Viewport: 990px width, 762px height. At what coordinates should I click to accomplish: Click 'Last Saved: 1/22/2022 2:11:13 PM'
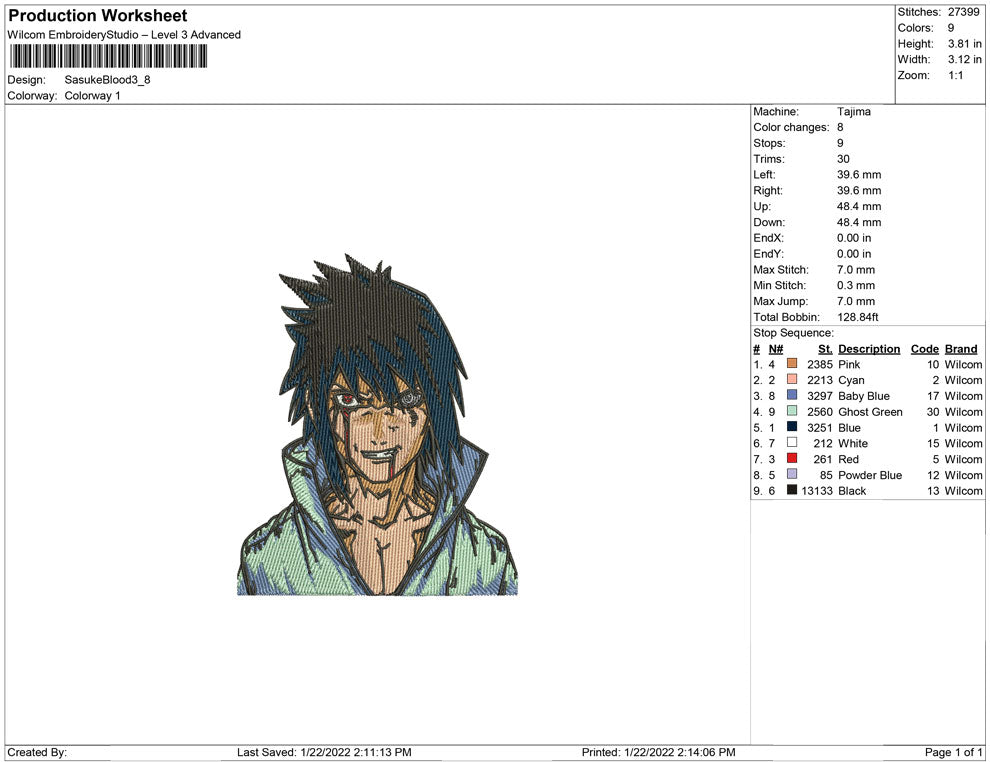pos(324,752)
